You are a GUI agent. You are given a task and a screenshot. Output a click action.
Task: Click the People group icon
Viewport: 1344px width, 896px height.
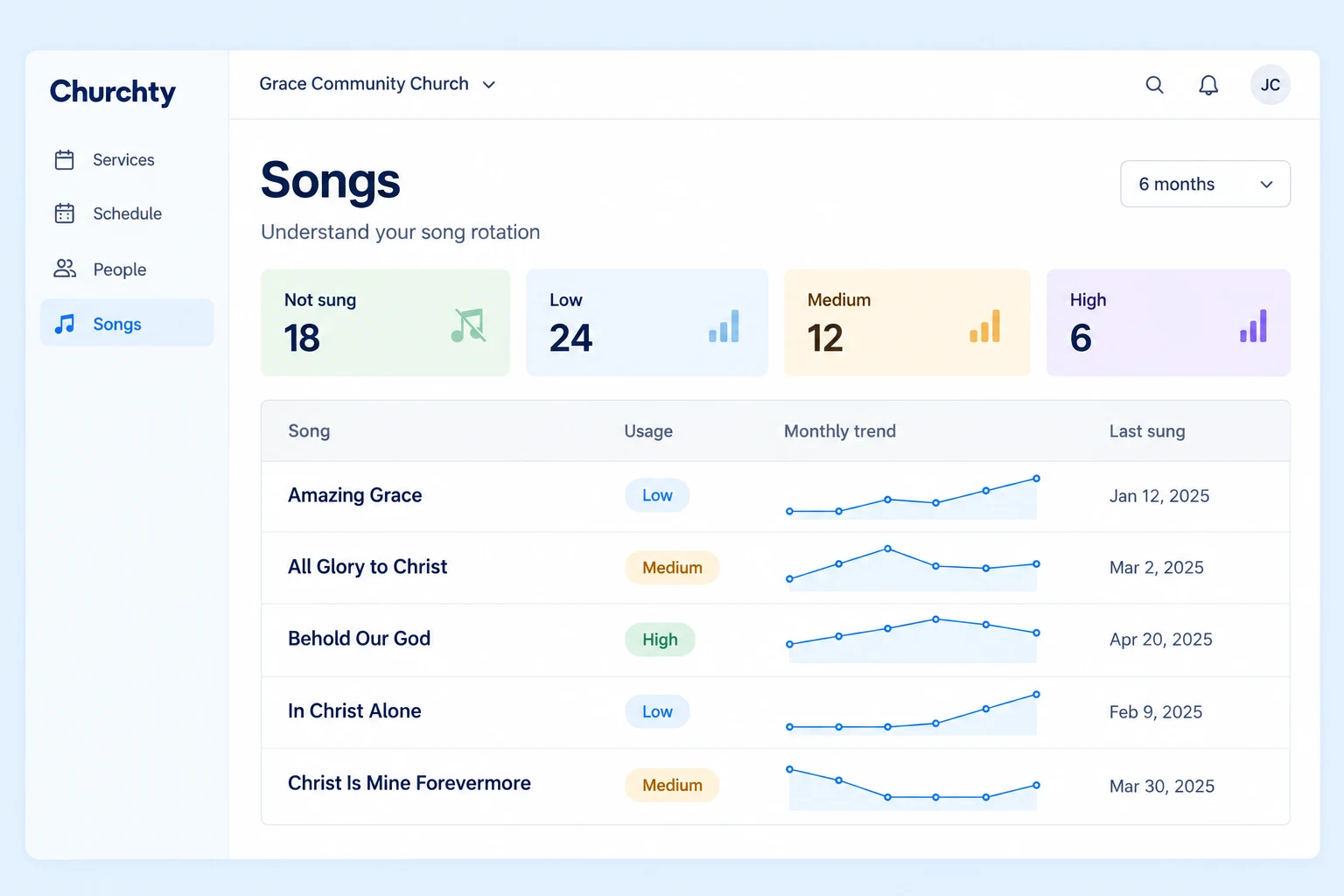tap(65, 269)
